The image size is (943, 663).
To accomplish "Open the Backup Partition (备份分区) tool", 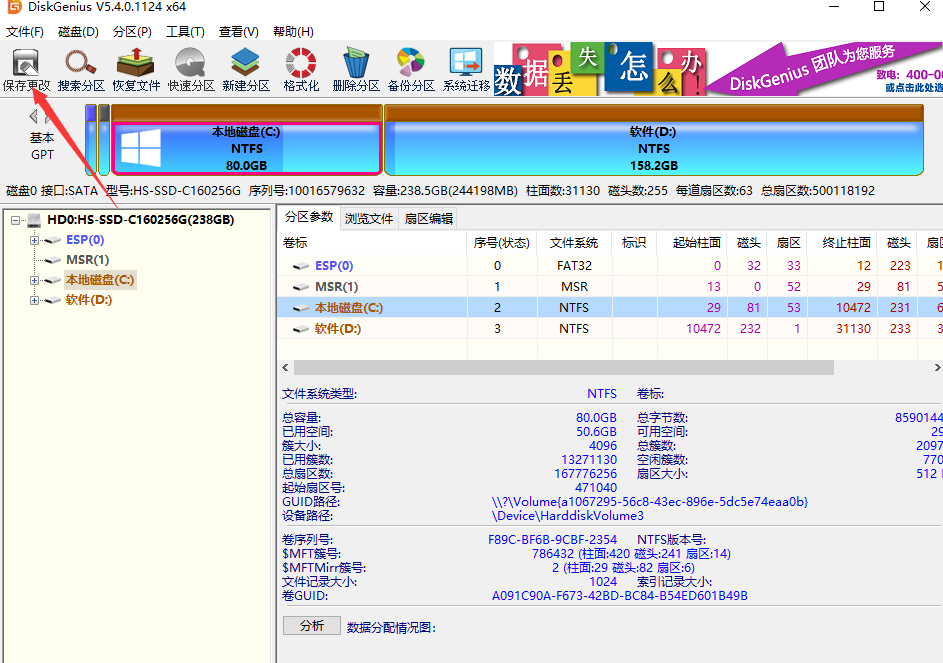I will (411, 68).
